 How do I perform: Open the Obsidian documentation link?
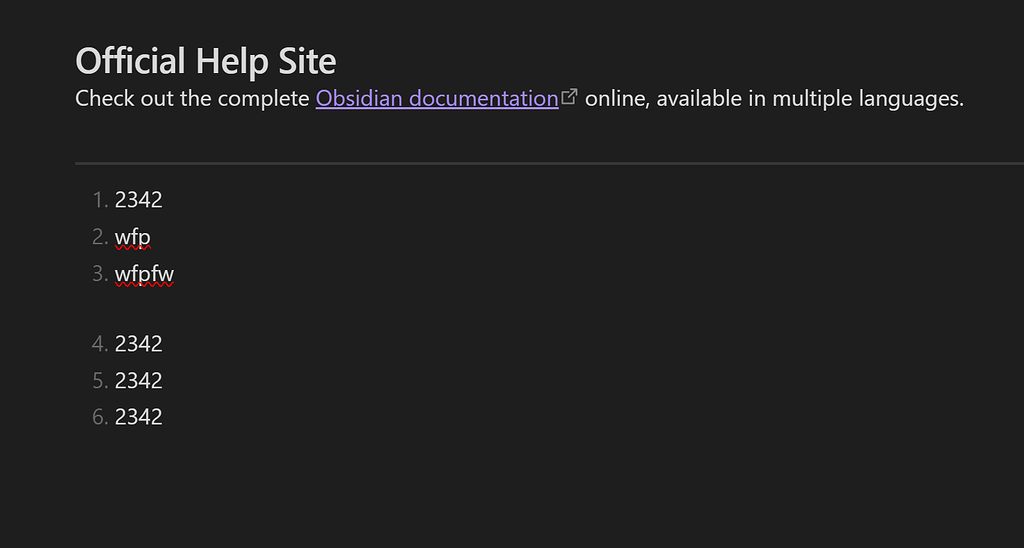coord(436,99)
